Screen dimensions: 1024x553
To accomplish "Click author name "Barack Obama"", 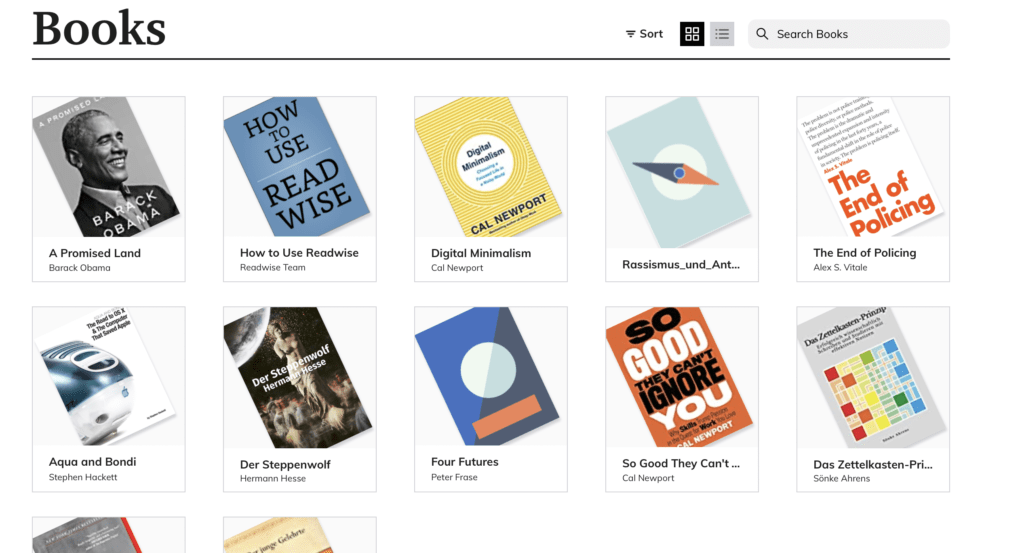I will click(x=80, y=268).
